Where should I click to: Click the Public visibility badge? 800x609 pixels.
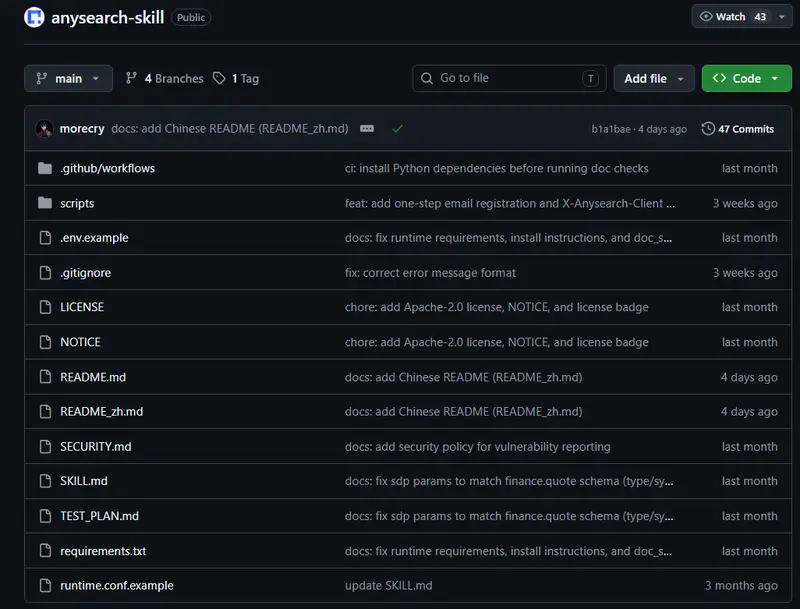[191, 17]
